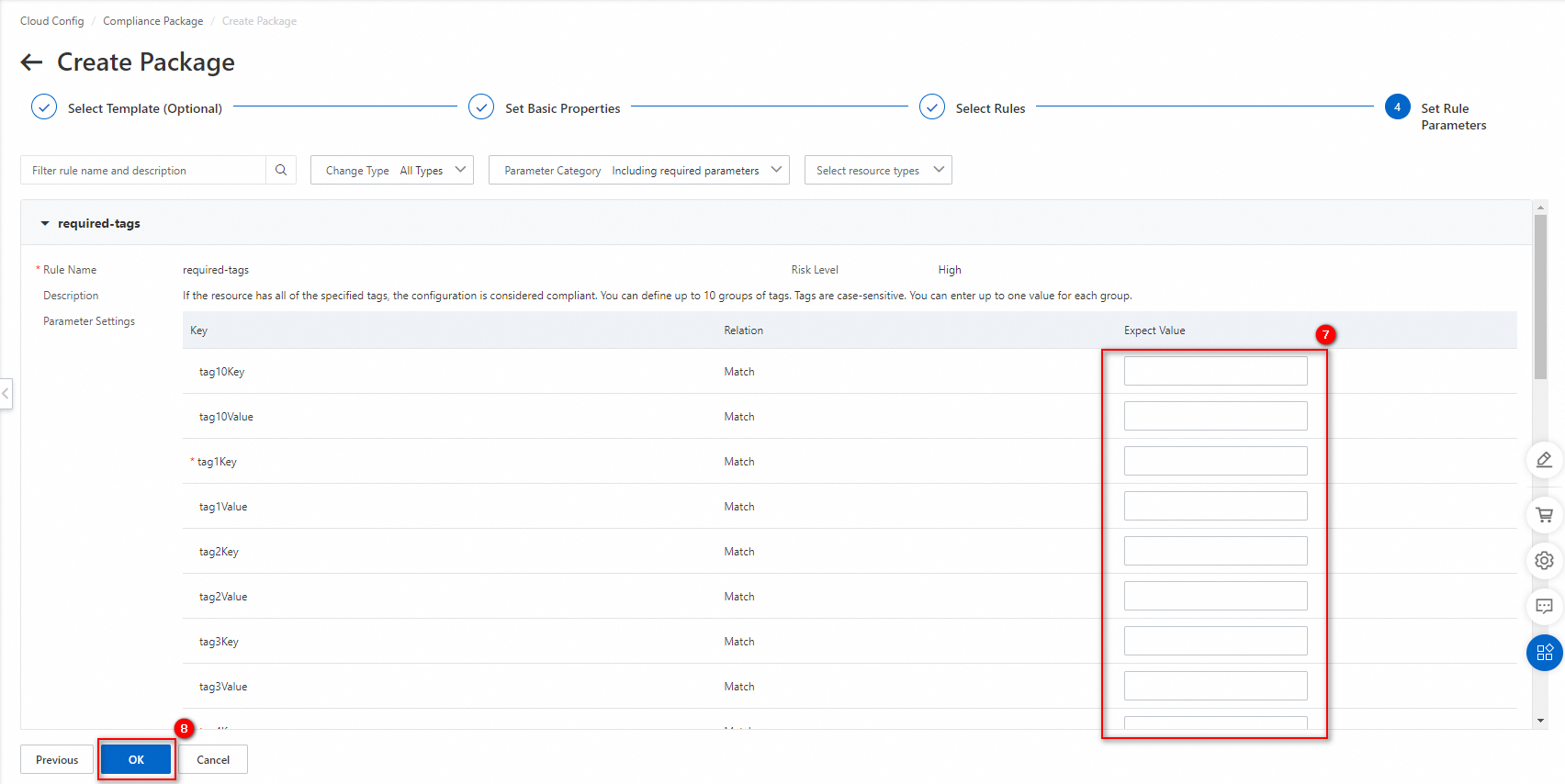
Task: Click the Filter rule name input field
Action: [x=143, y=170]
